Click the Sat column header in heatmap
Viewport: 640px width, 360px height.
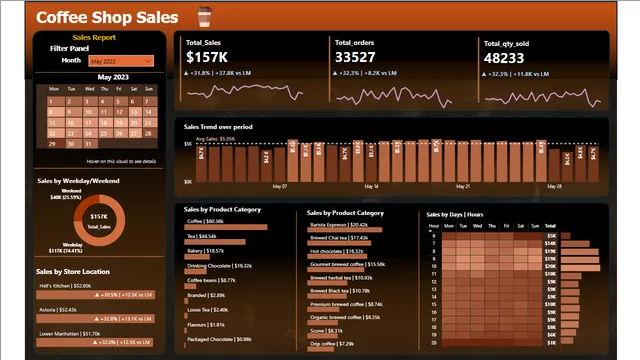(x=520, y=226)
